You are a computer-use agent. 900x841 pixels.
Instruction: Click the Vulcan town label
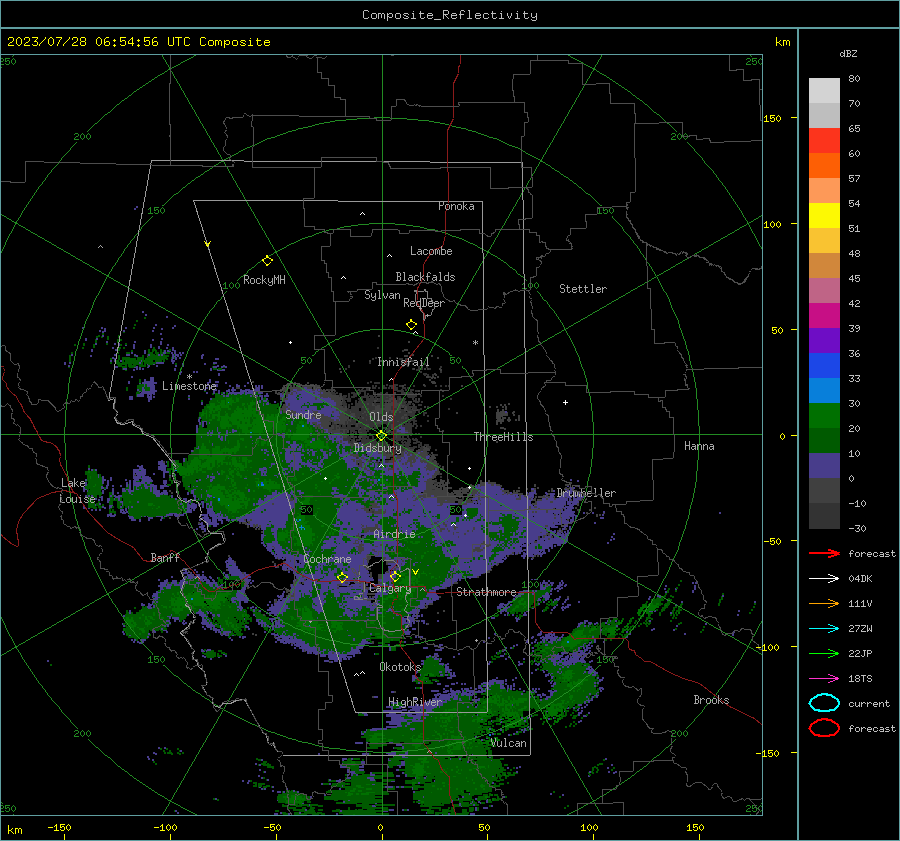pyautogui.click(x=509, y=743)
